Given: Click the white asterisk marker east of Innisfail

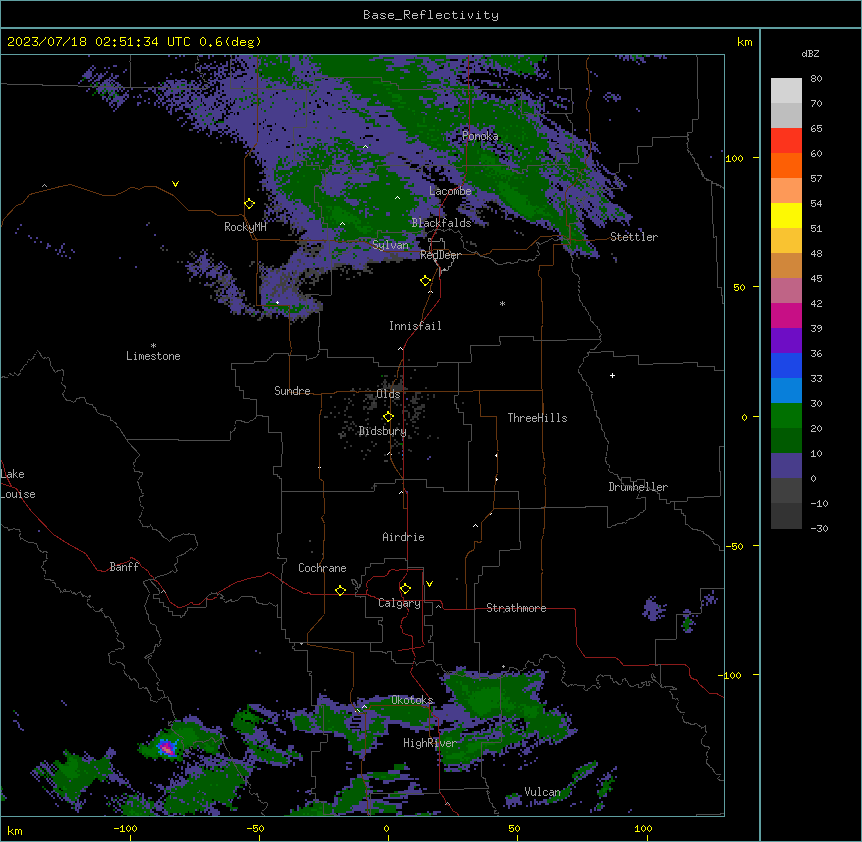Looking at the screenshot, I should click(x=502, y=303).
